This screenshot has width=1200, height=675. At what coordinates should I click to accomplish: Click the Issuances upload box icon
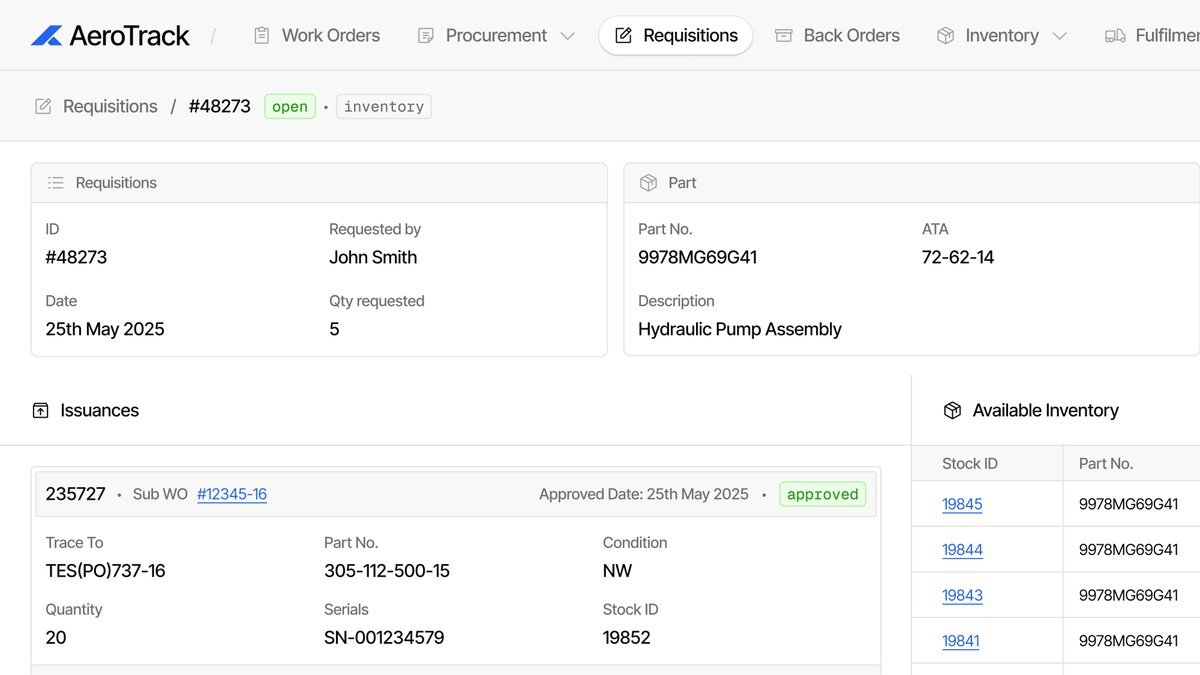[x=41, y=411]
